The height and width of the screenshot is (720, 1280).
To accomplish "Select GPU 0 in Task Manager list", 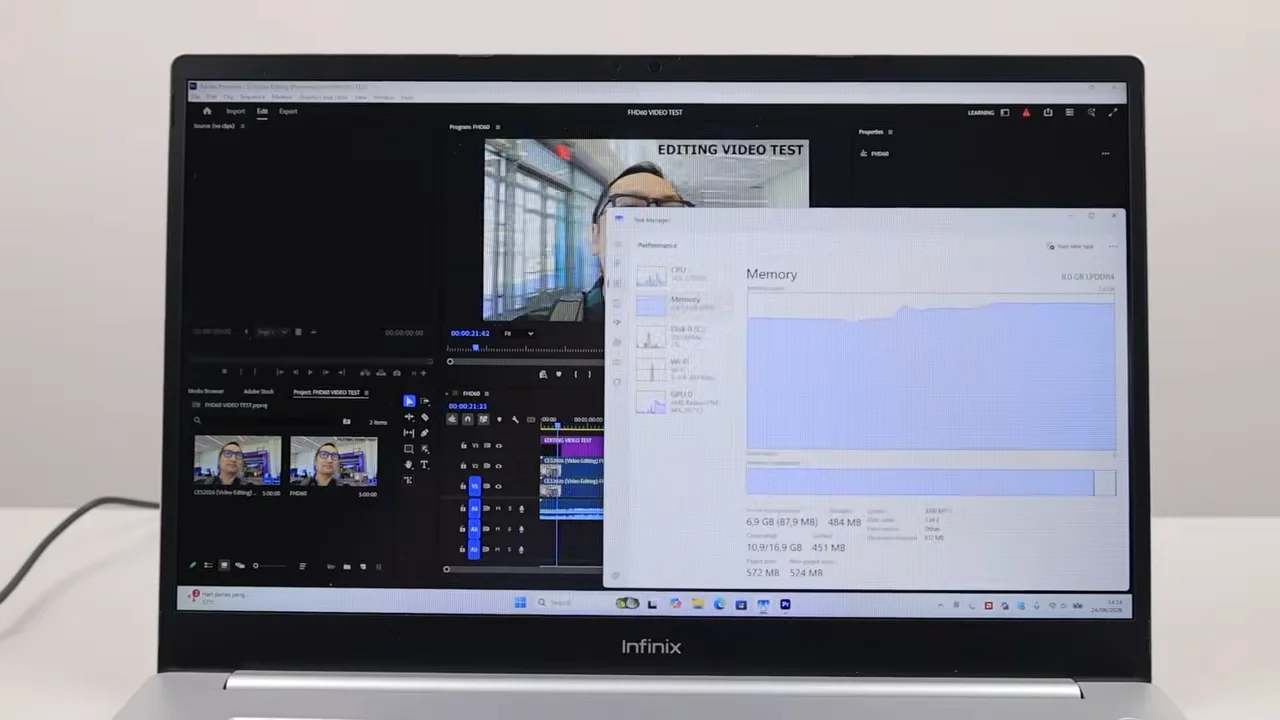I will pos(685,402).
